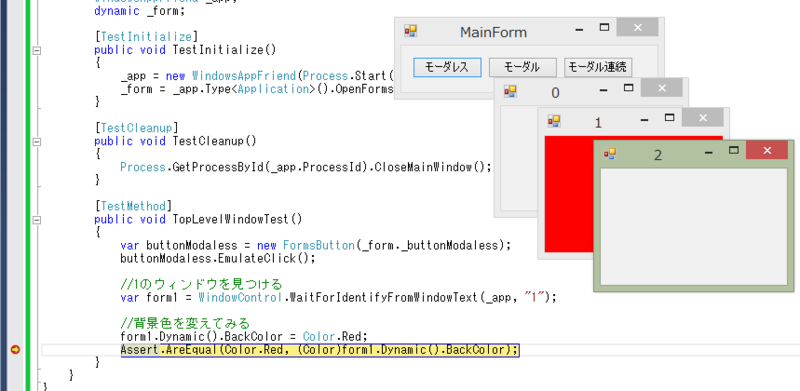Click the [TestInitialize] attribute text
800x391 pixels.
(146, 37)
